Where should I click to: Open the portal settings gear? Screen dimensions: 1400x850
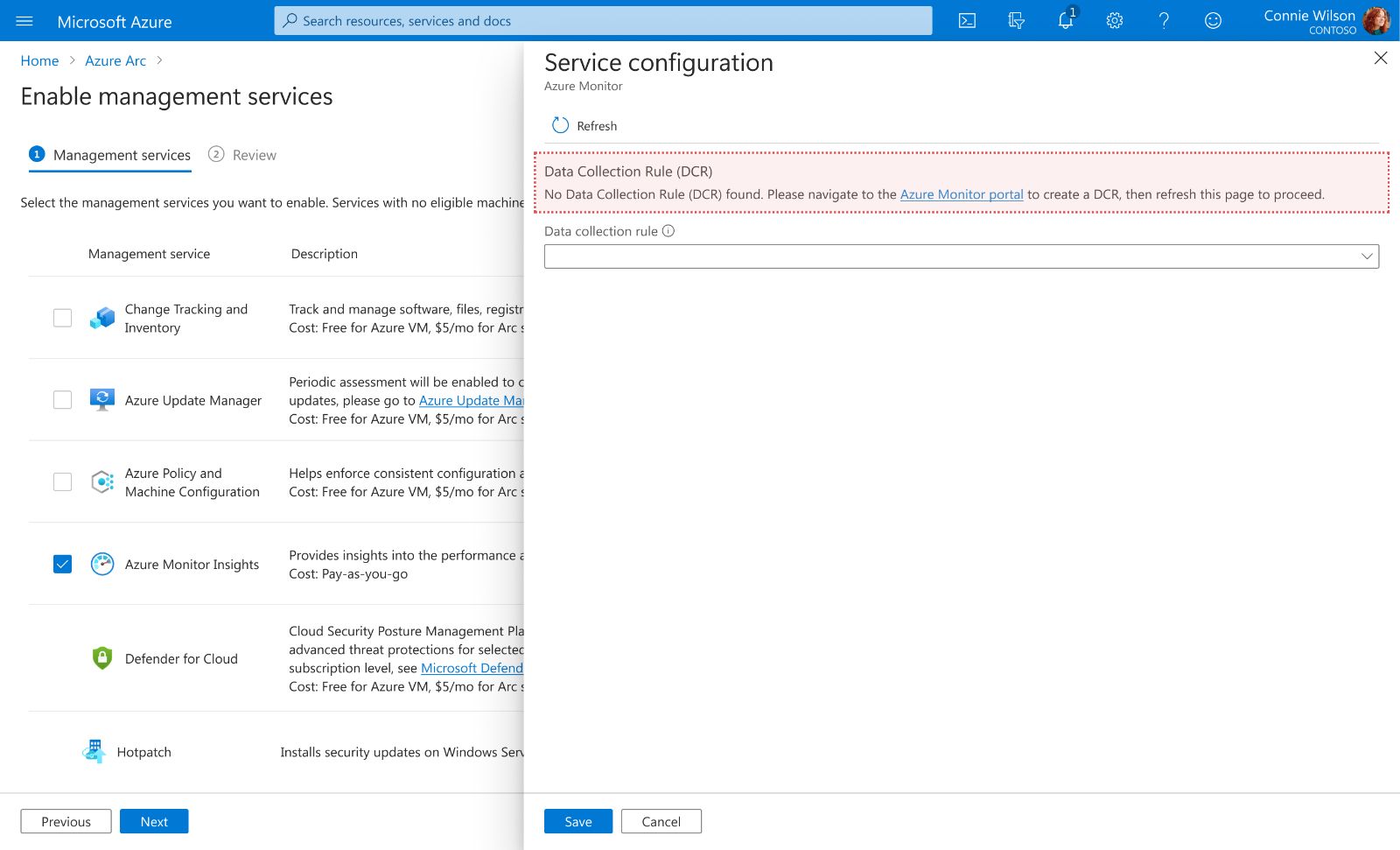(x=1114, y=21)
